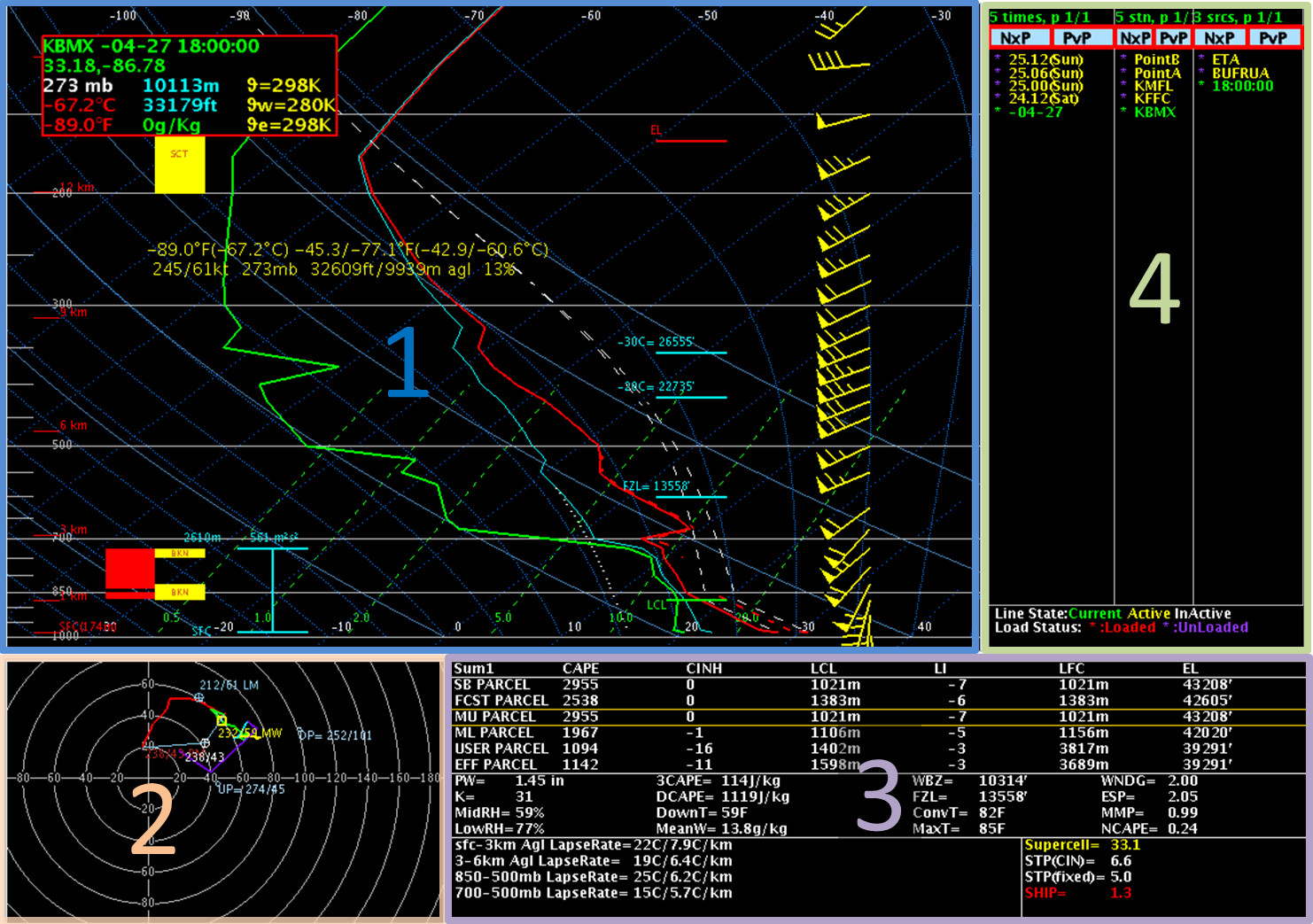Select station PointB in the station list
The image size is (1313, 924).
1157,59
